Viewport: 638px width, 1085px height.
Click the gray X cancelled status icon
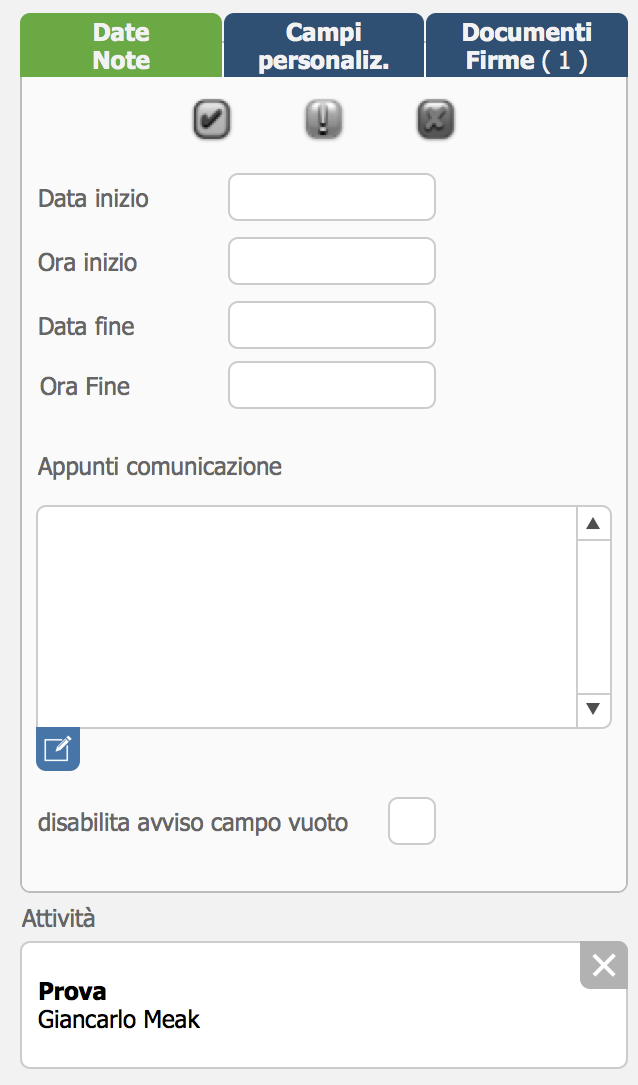pyautogui.click(x=436, y=120)
